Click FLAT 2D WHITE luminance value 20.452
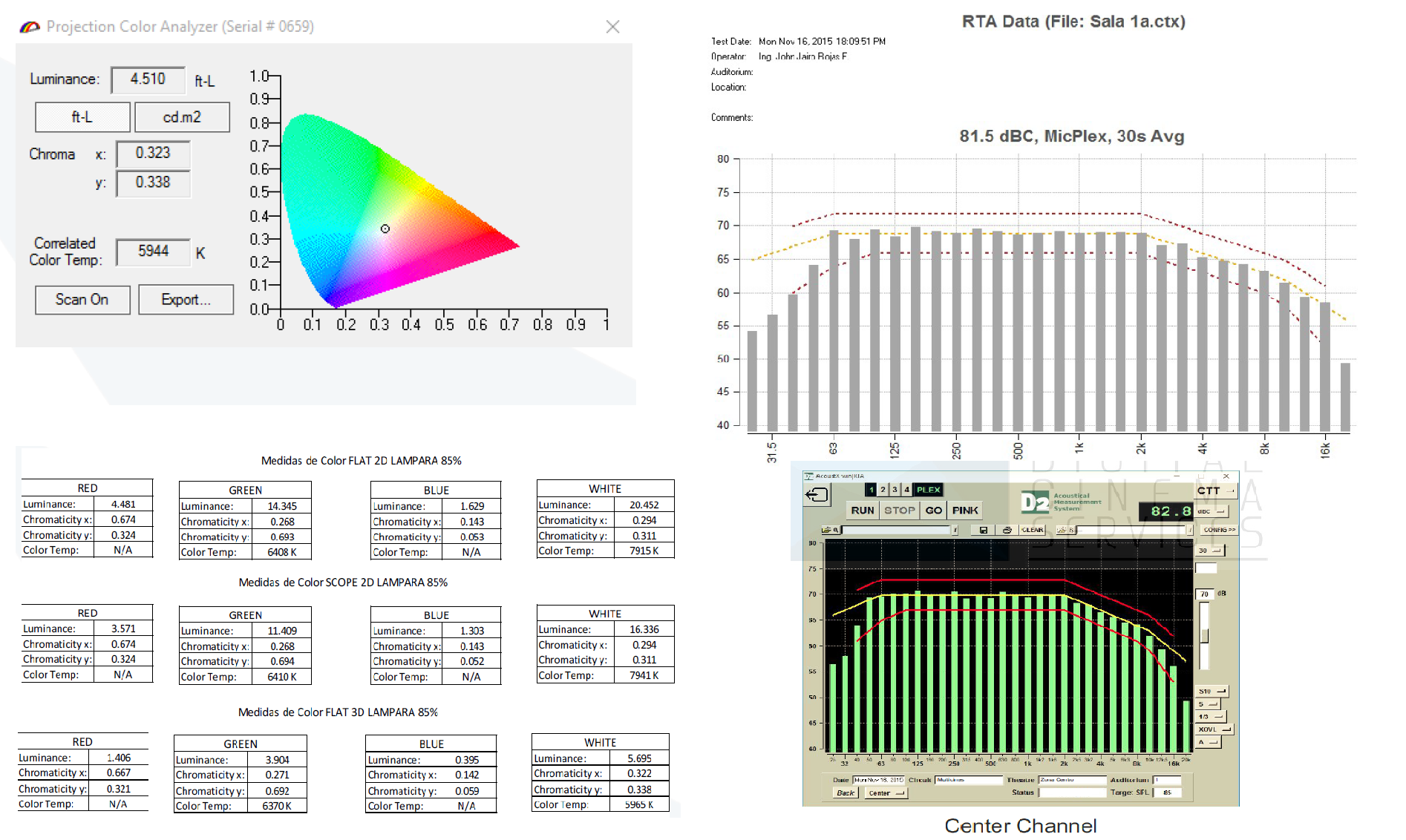Image resolution: width=1406 pixels, height=840 pixels. [644, 505]
